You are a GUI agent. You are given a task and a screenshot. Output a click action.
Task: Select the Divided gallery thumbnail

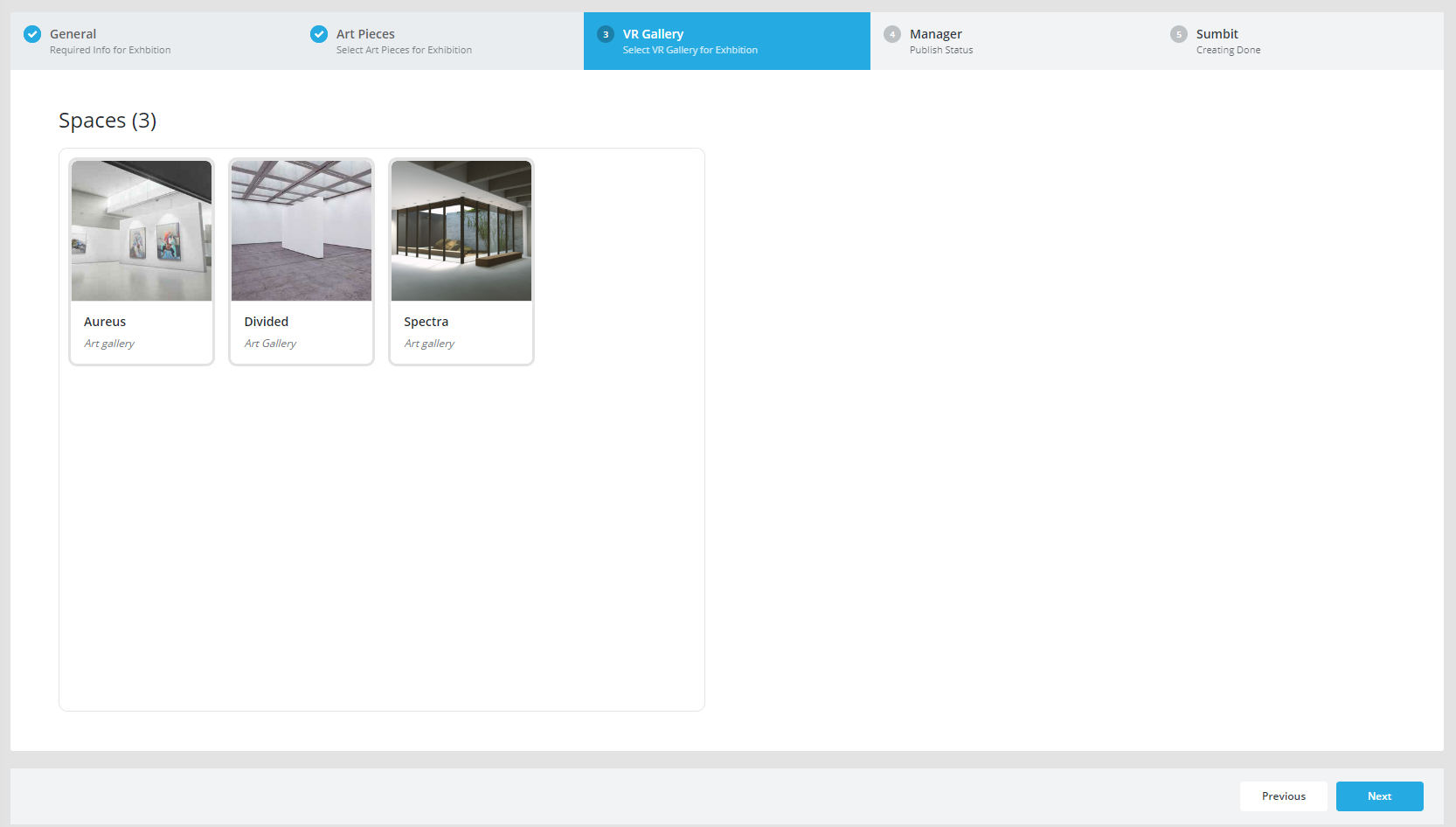302,231
